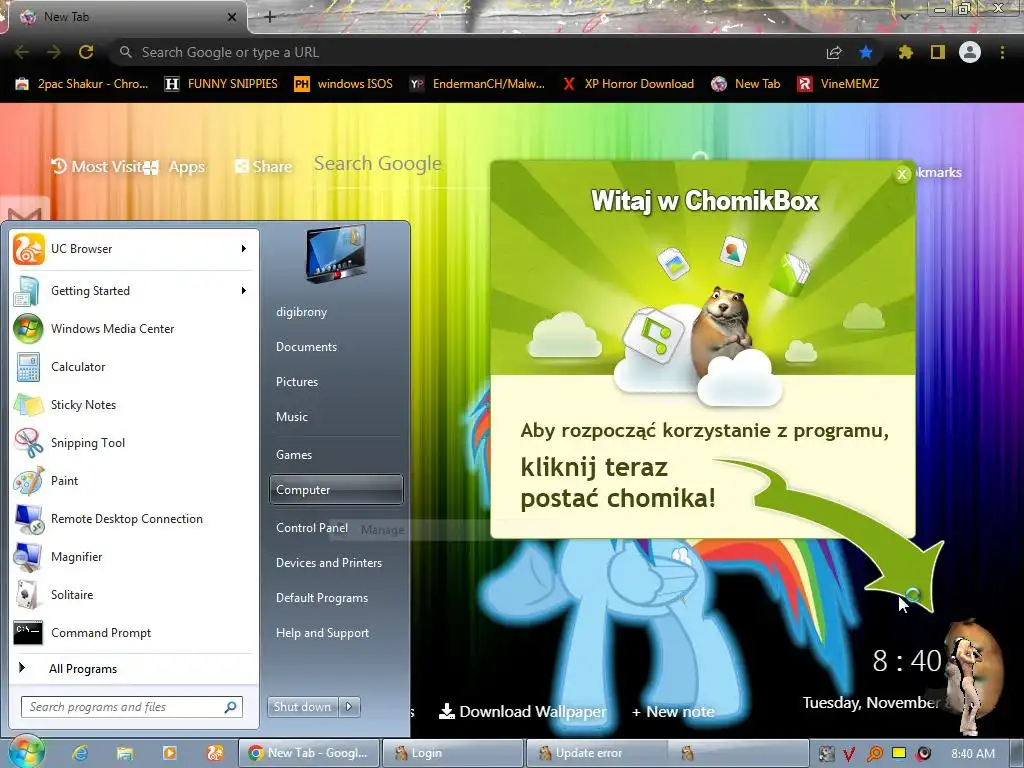Viewport: 1024px width, 768px height.
Task: Open Sticky Notes
Action: point(133,404)
